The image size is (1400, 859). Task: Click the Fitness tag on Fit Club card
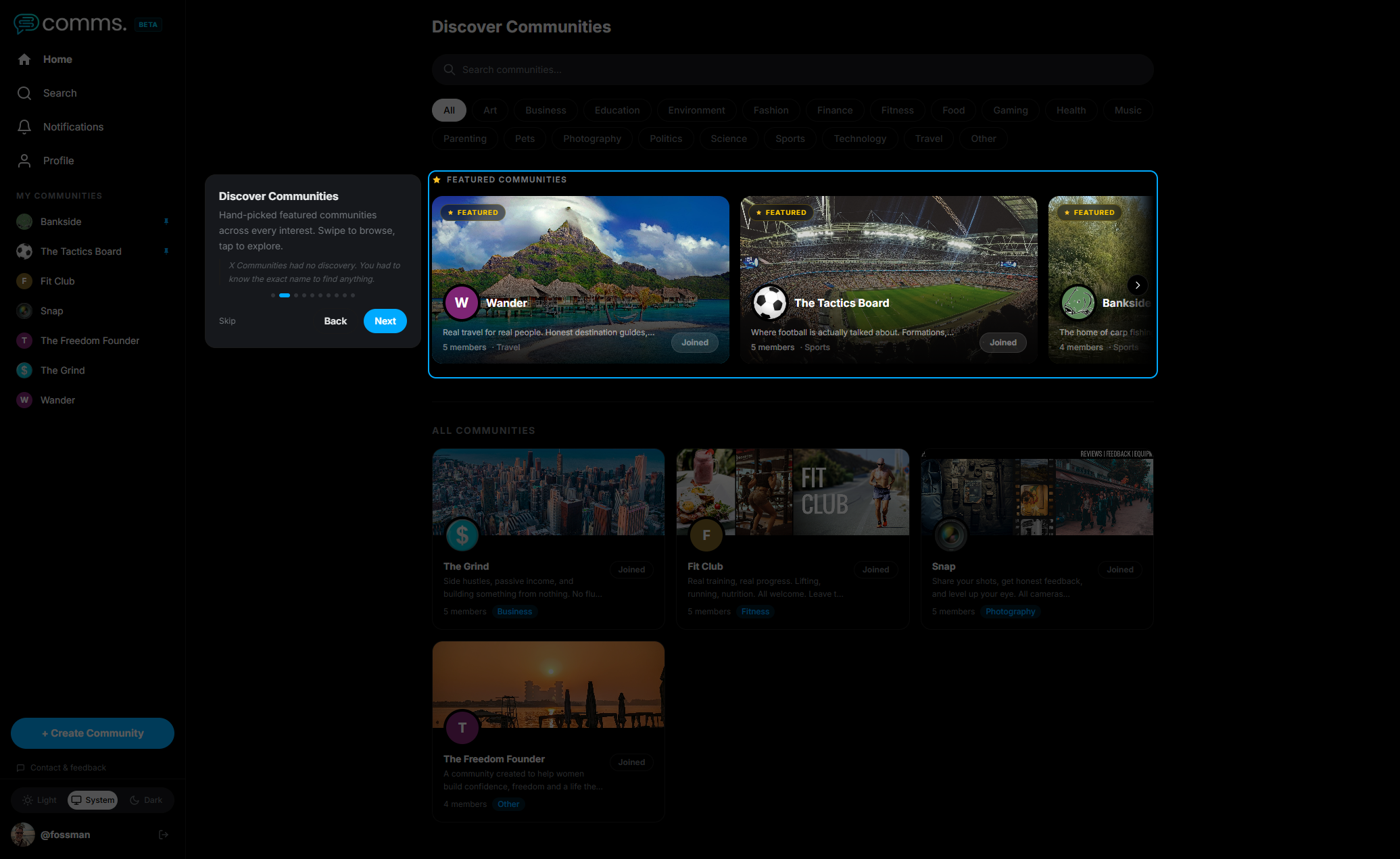tap(755, 612)
